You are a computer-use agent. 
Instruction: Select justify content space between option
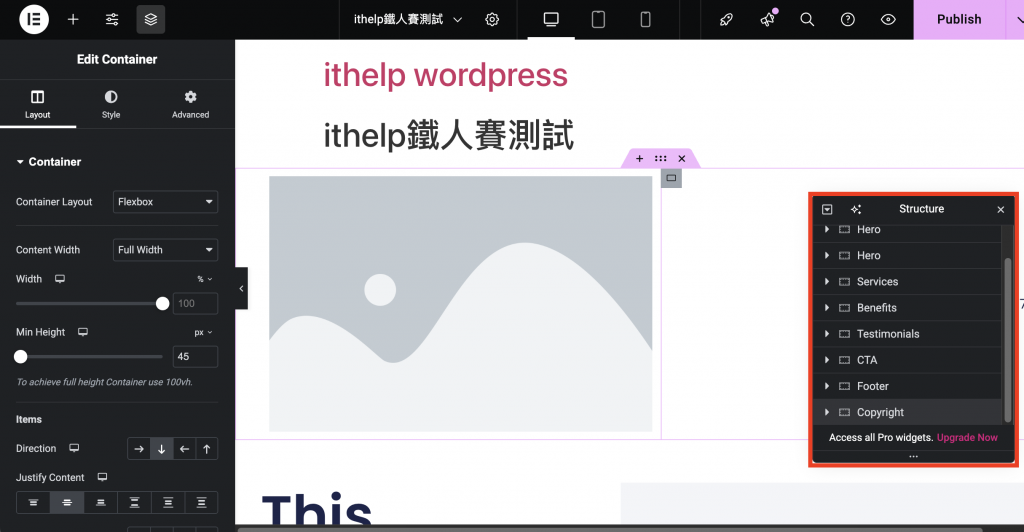[x=134, y=503]
